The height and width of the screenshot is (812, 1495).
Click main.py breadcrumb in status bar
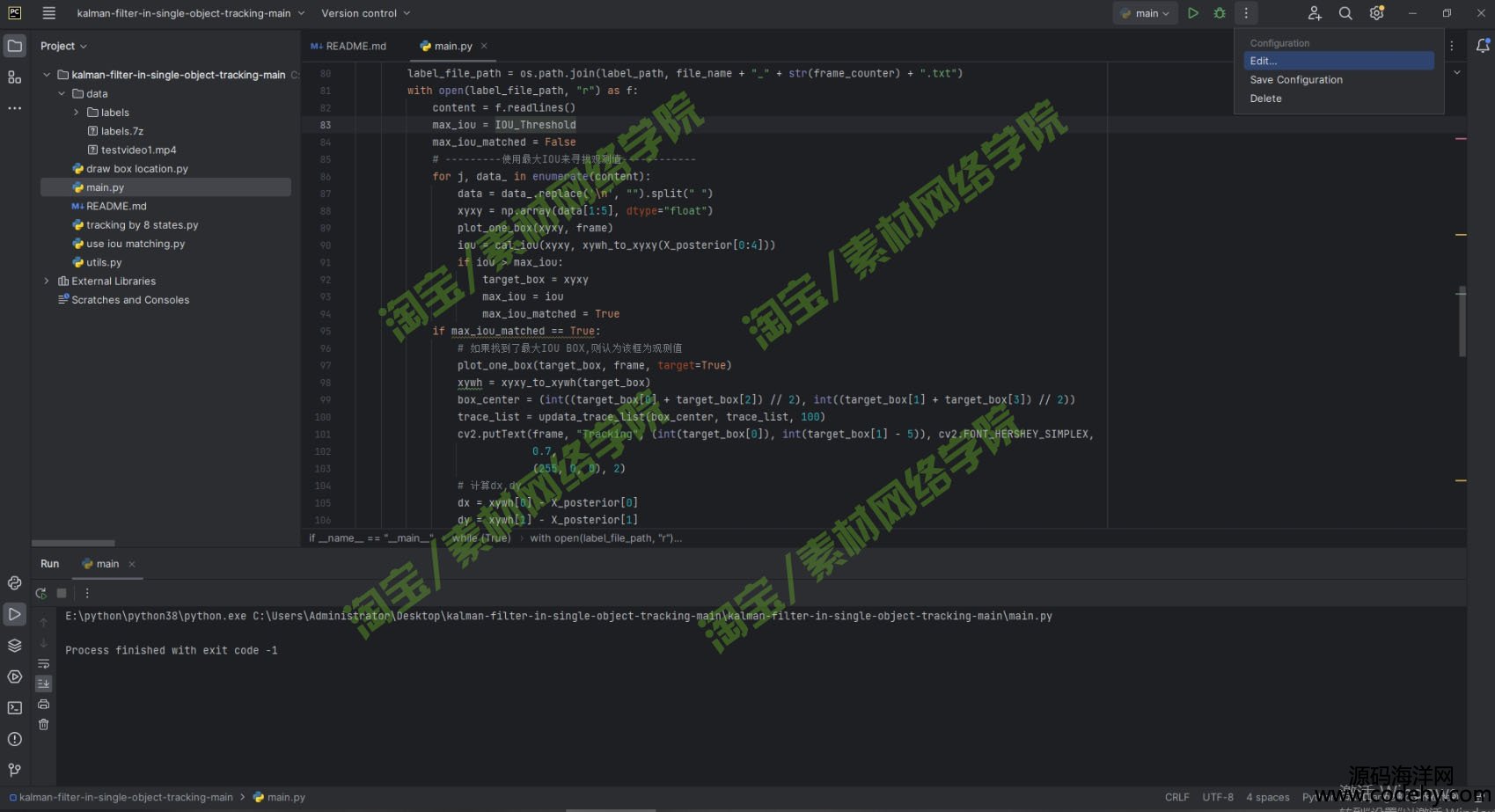coord(286,797)
